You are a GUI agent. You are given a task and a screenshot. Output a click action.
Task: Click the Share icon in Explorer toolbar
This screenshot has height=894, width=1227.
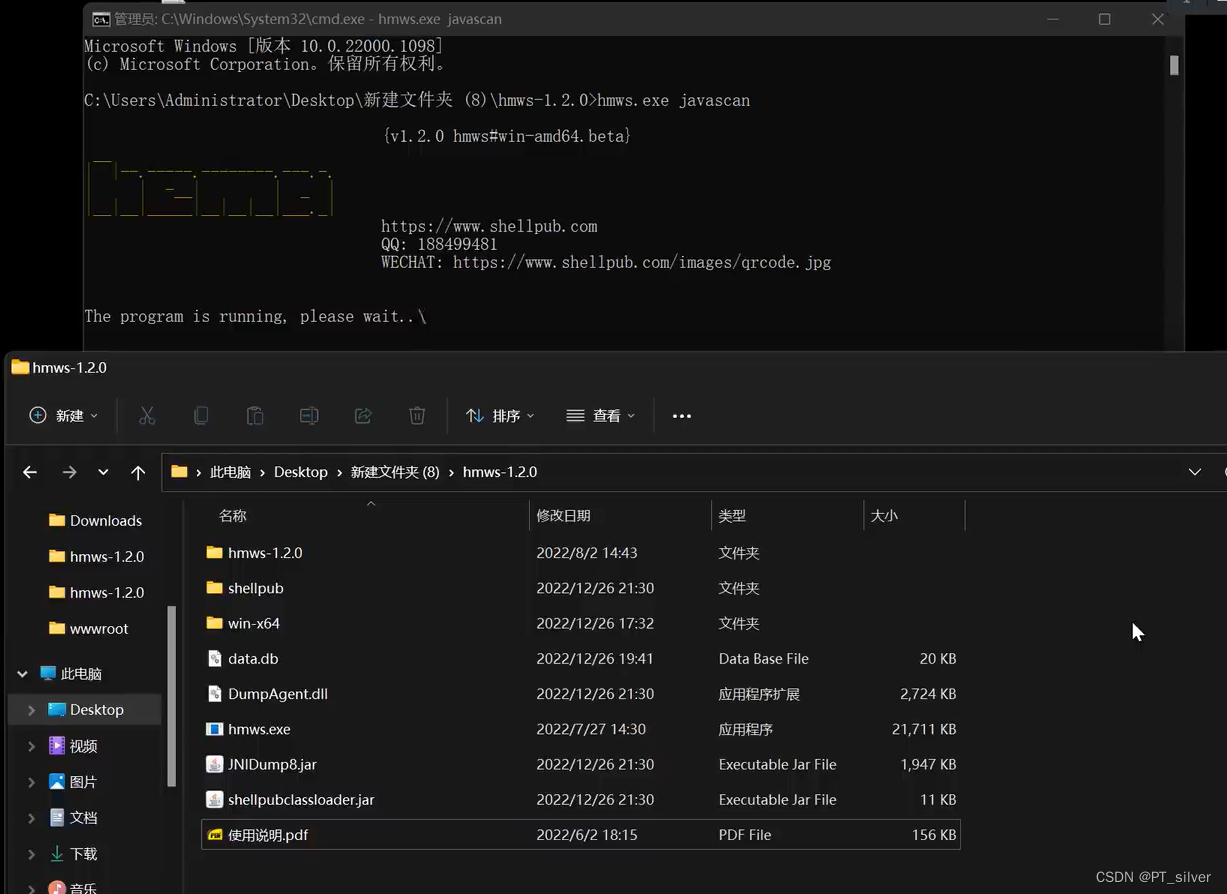click(x=363, y=416)
